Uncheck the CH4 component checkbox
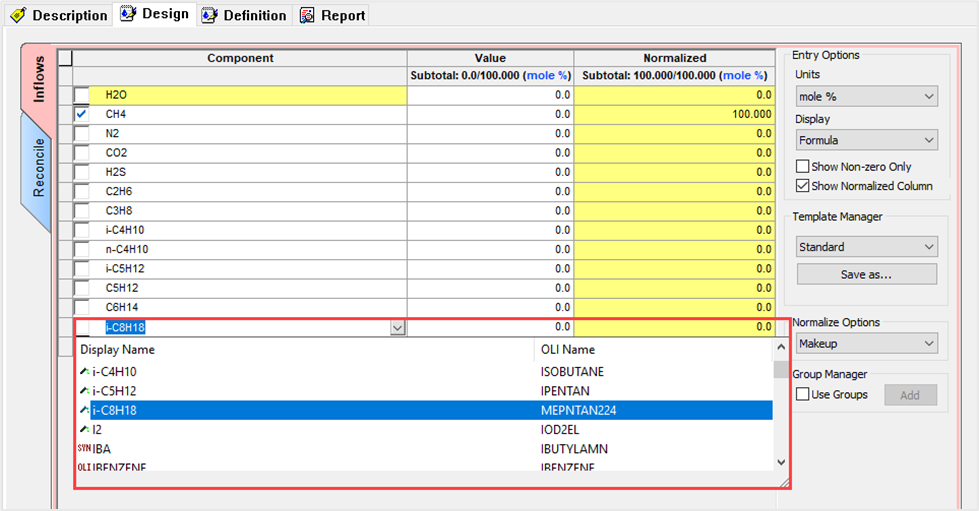The width and height of the screenshot is (979, 511). 82,114
